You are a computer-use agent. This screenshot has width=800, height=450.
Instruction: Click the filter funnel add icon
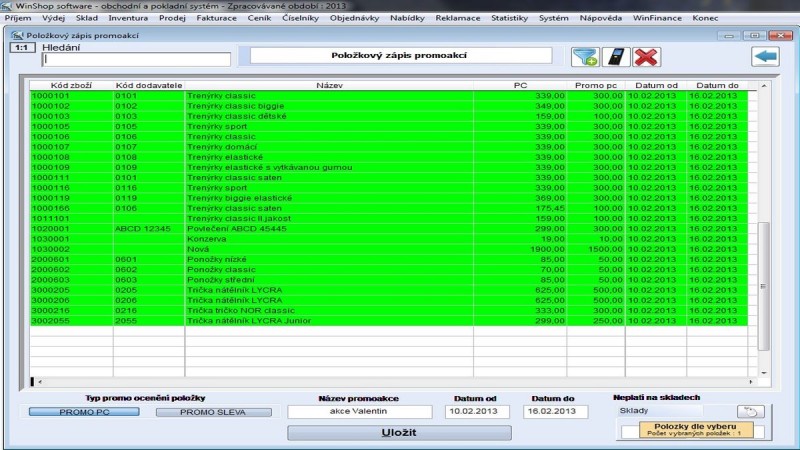click(585, 57)
